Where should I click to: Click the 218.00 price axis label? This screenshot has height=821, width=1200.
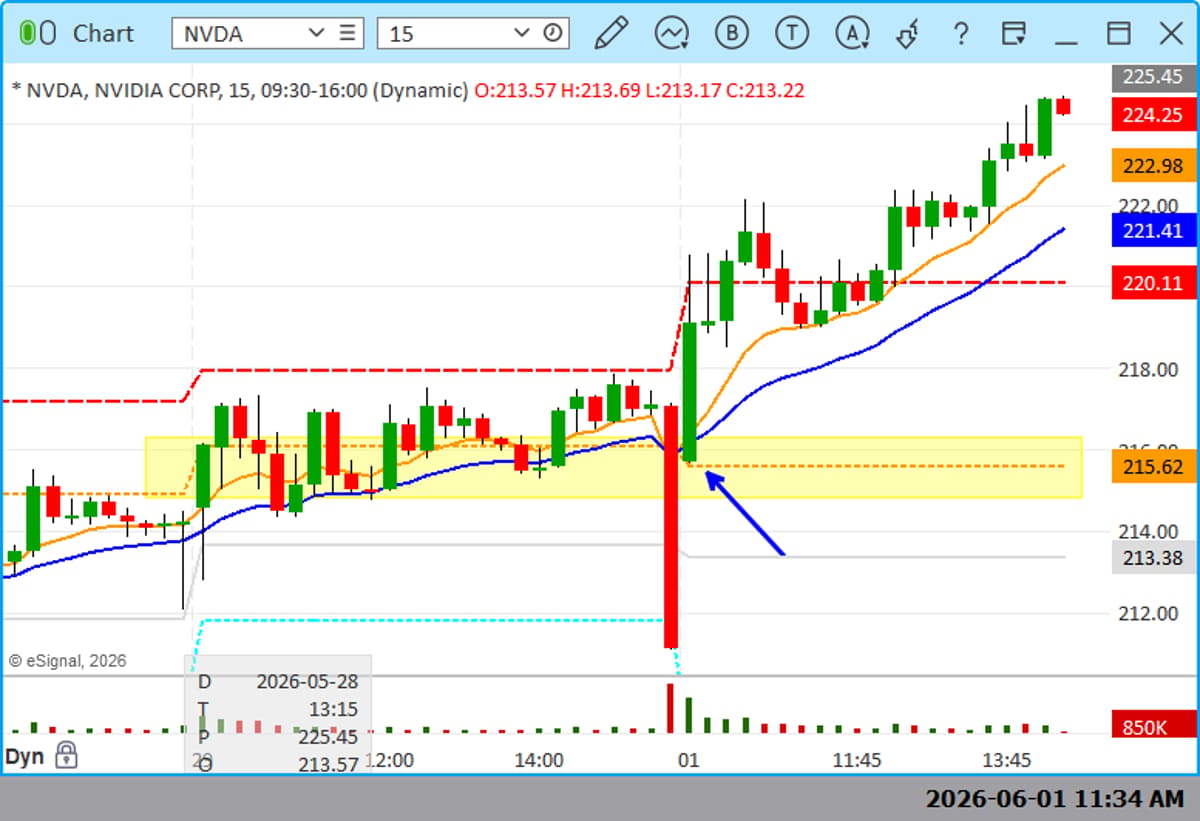pyautogui.click(x=1148, y=369)
